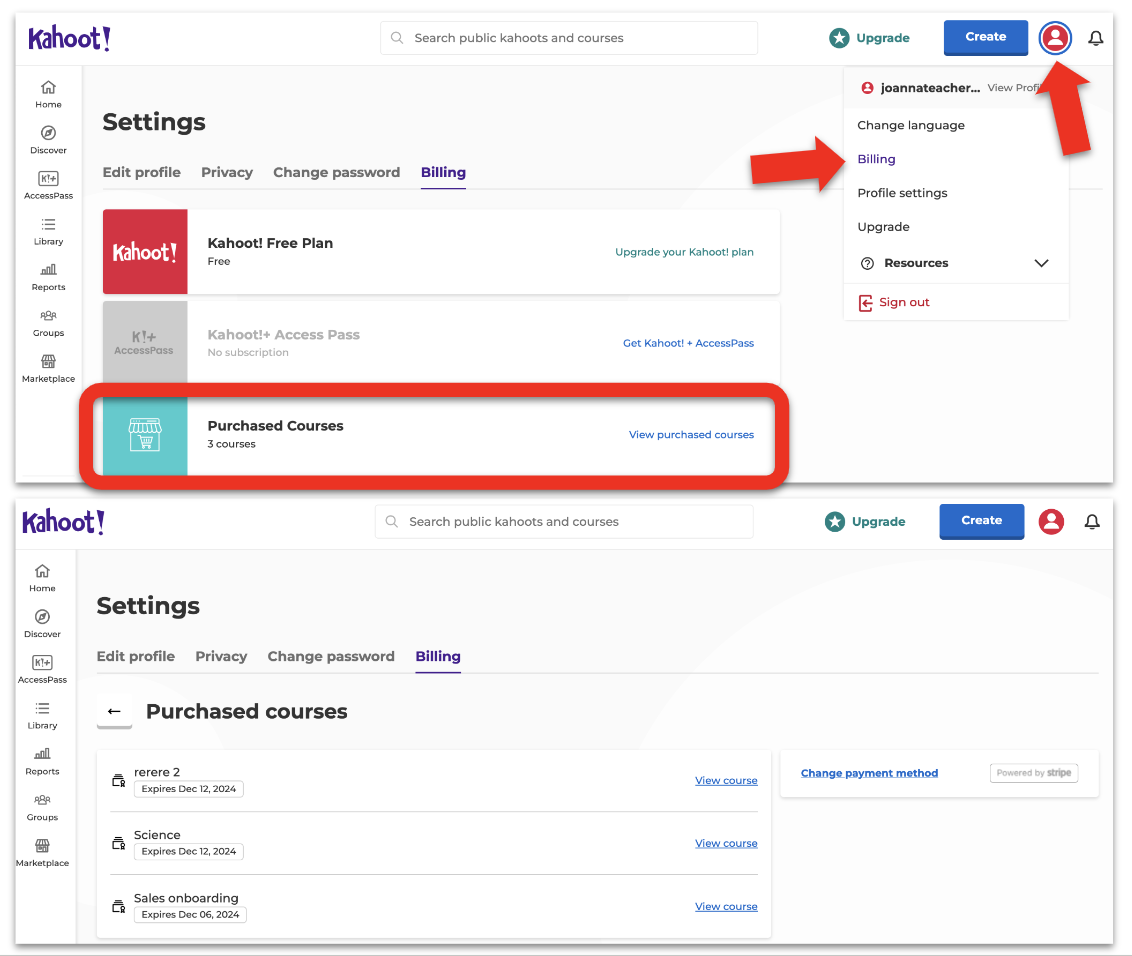Click the profile avatar on the Purchased courses page
Screen dimensions: 1132x956
[1051, 521]
